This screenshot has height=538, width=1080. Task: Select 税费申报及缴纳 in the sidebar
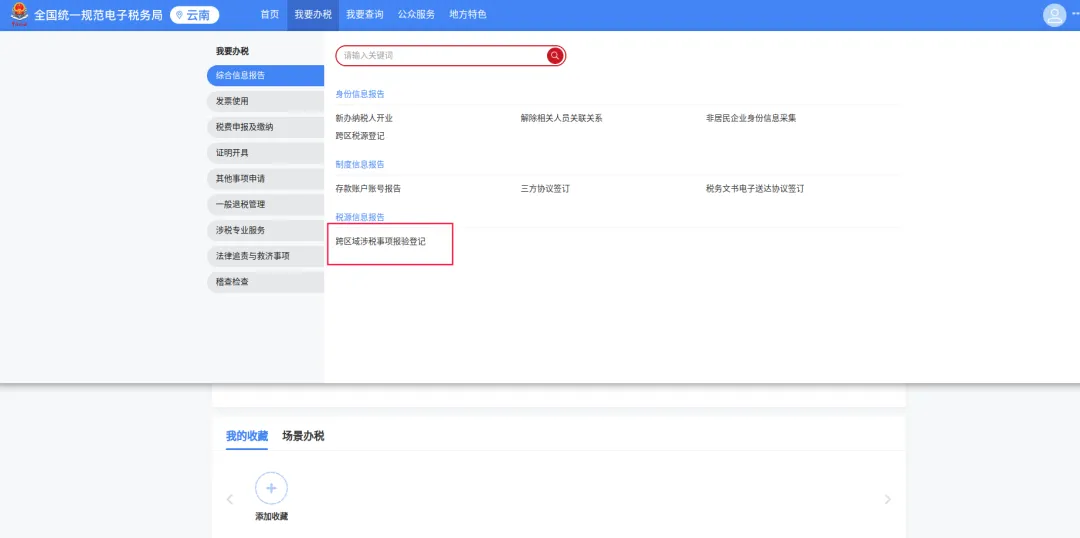[265, 127]
